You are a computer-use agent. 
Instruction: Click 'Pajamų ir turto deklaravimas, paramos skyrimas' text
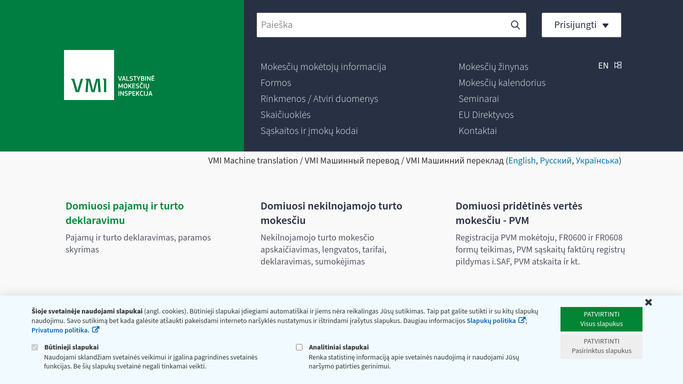click(138, 243)
